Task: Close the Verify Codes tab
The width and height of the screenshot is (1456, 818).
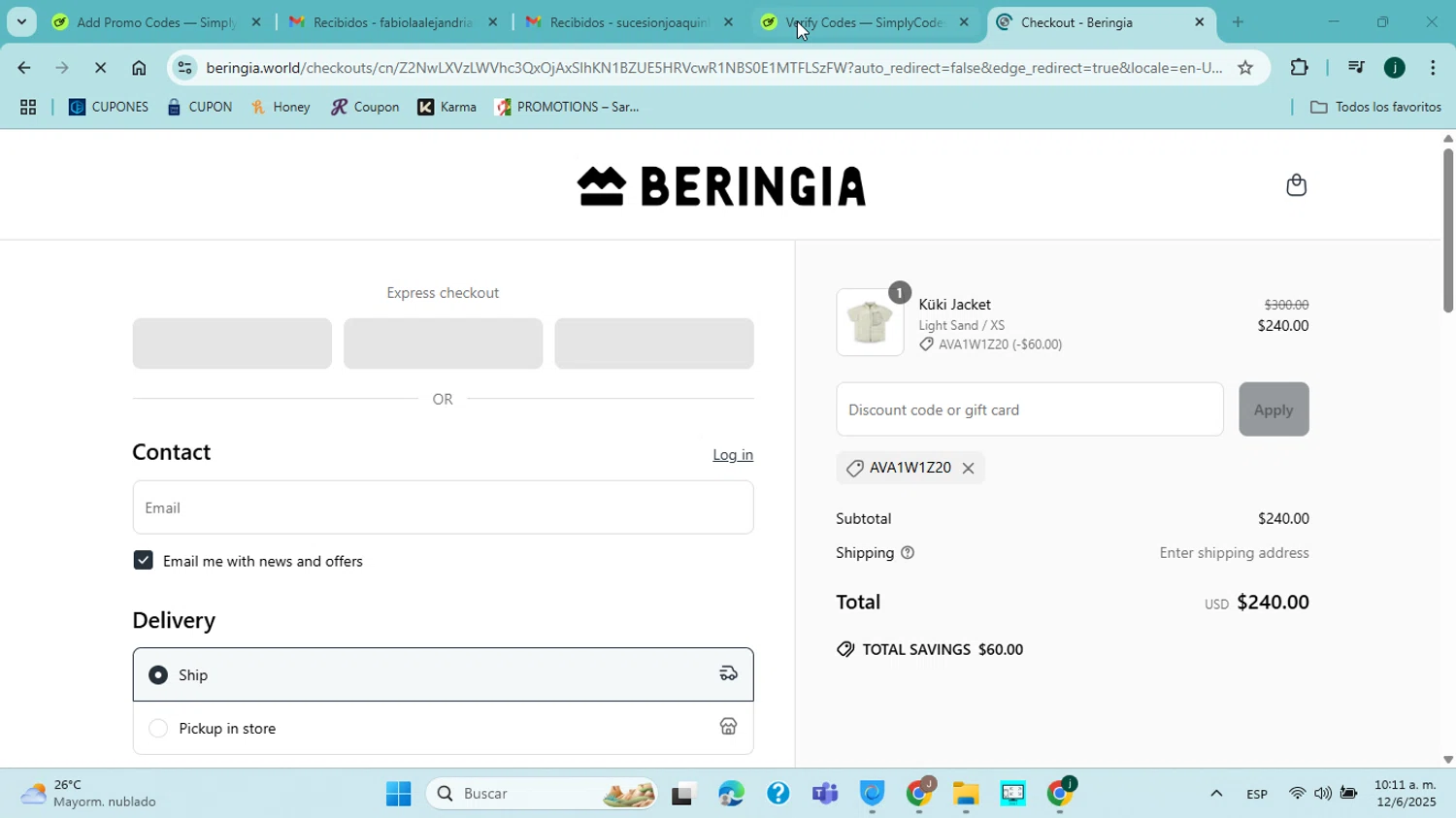Action: tap(964, 22)
